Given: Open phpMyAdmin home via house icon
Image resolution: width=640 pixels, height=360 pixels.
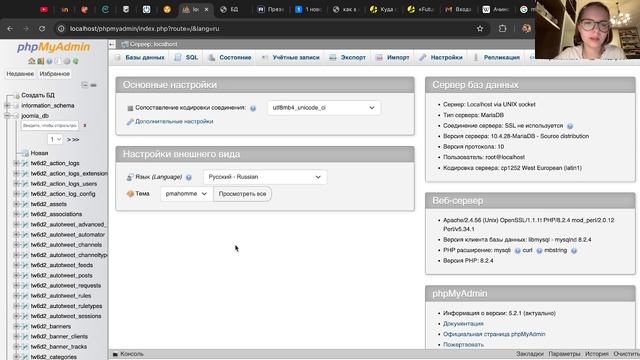Looking at the screenshot, I should [x=31, y=61].
